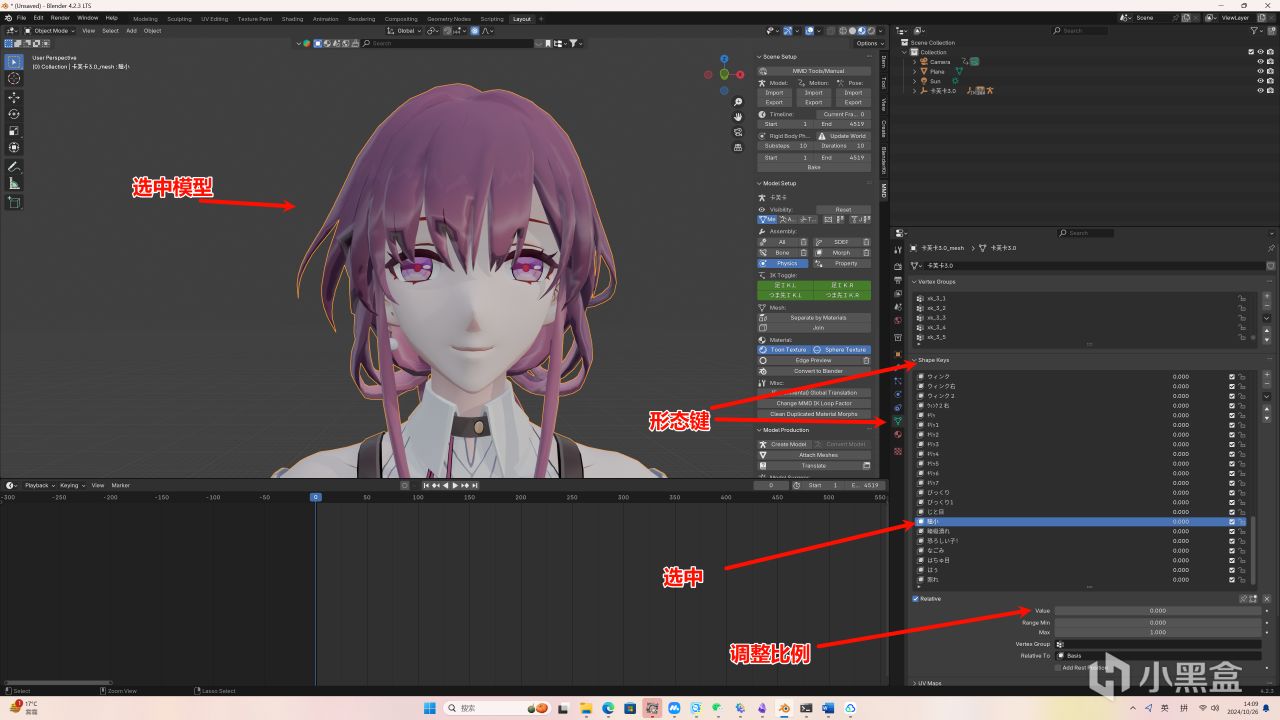1280x720 pixels.
Task: Click the X to clear shape keys
Action: click(1267, 599)
